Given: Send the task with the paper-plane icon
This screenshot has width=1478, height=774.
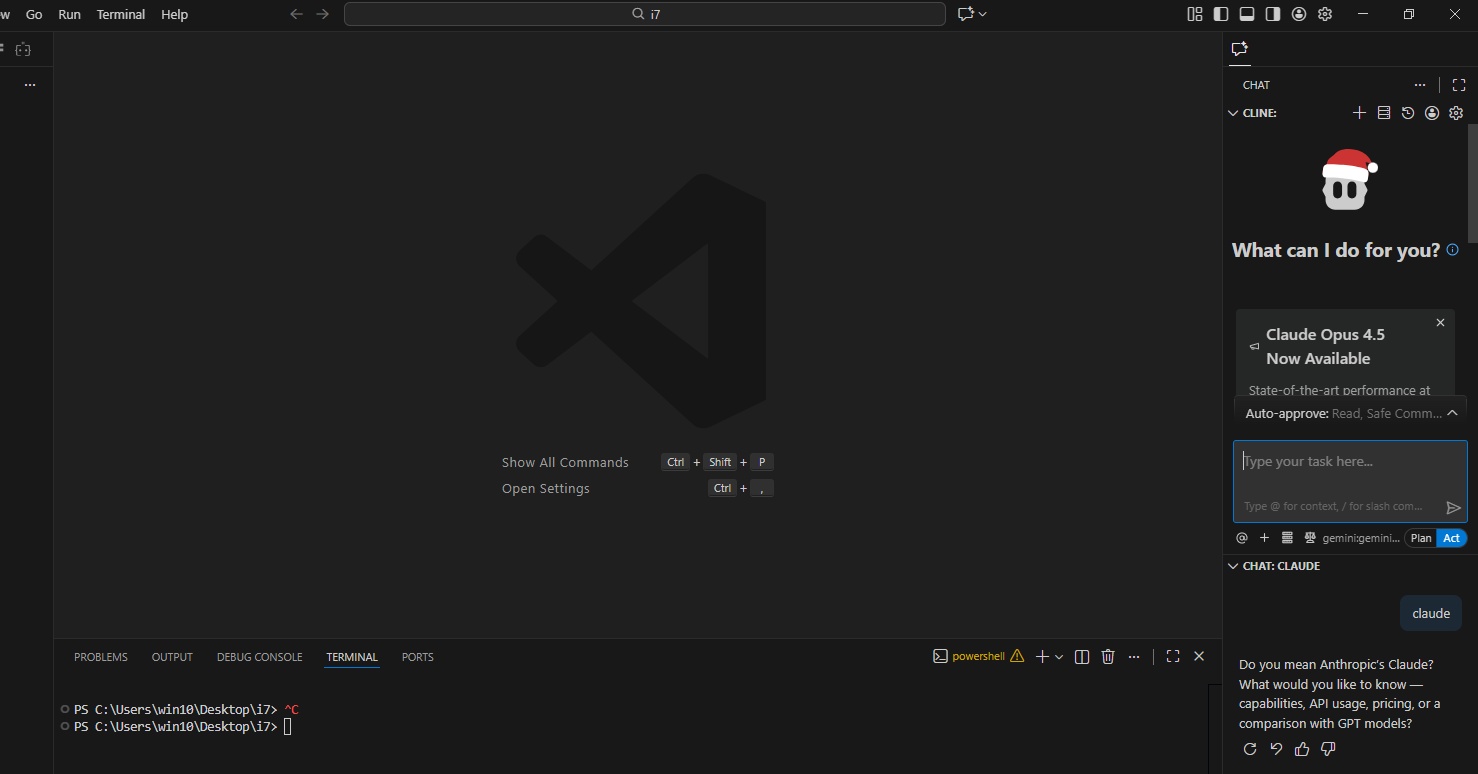Looking at the screenshot, I should (1454, 508).
